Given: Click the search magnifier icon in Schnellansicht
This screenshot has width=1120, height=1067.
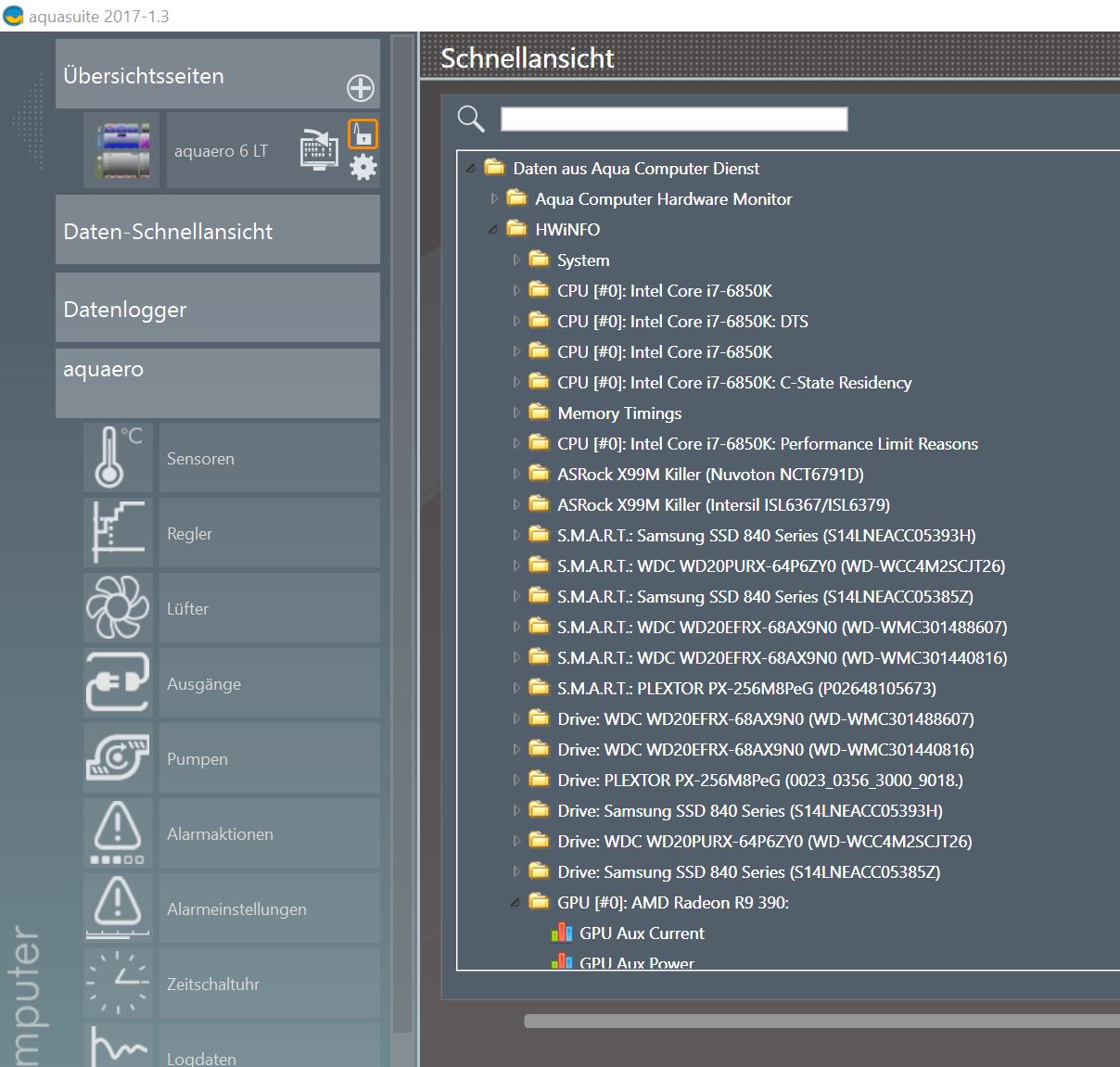Looking at the screenshot, I should (x=471, y=119).
